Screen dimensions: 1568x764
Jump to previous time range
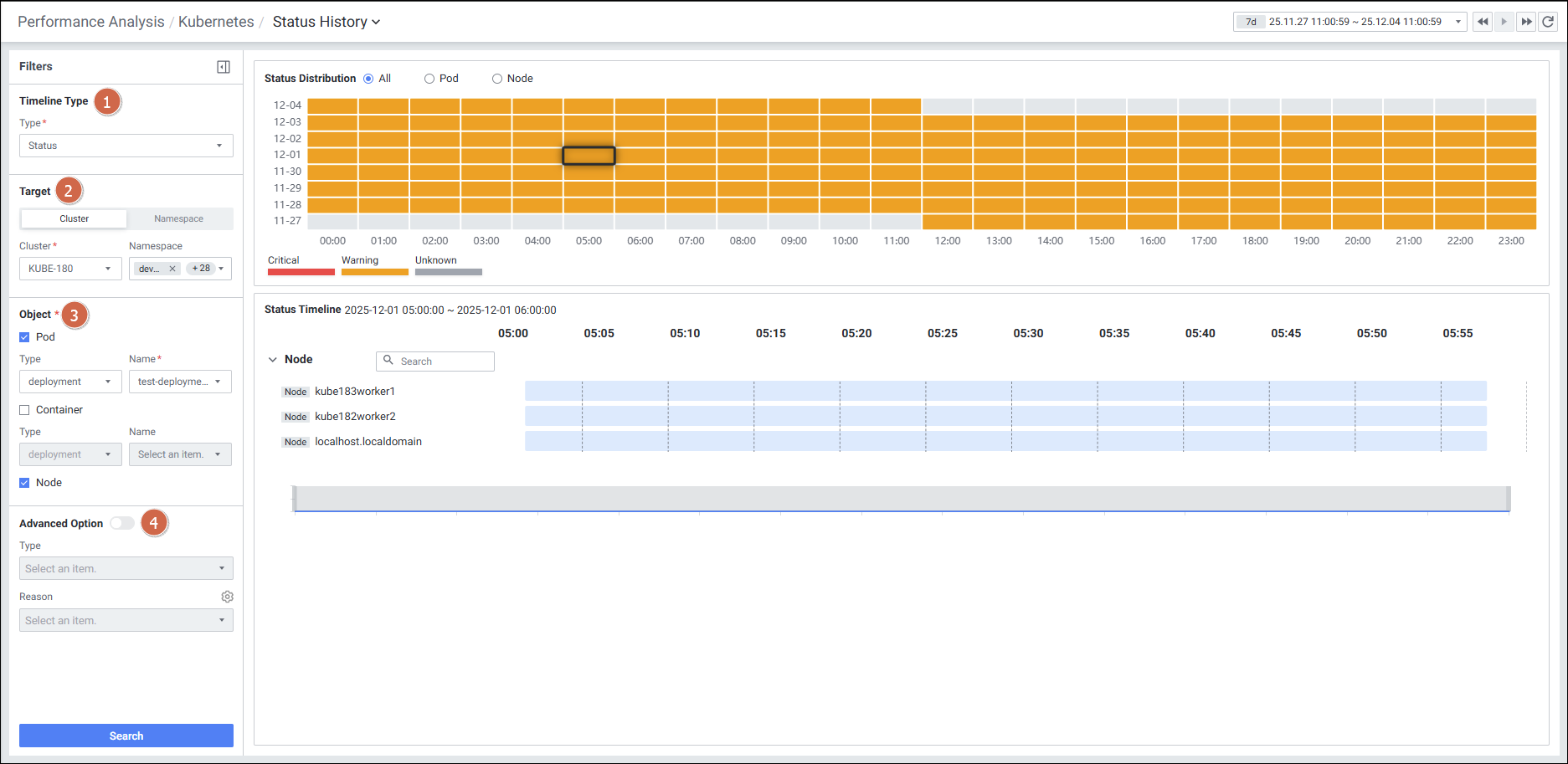[x=1483, y=22]
